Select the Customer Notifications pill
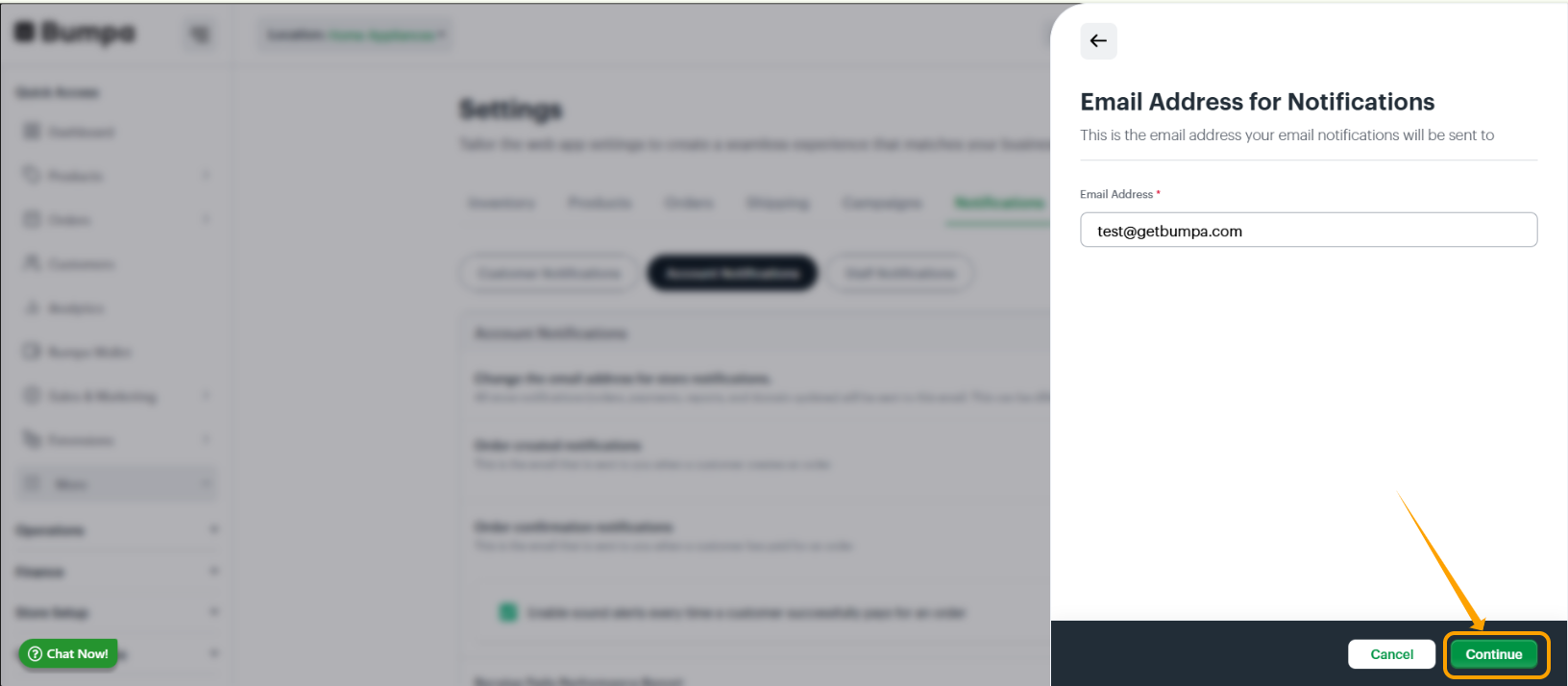The width and height of the screenshot is (1568, 686). pyautogui.click(x=546, y=273)
